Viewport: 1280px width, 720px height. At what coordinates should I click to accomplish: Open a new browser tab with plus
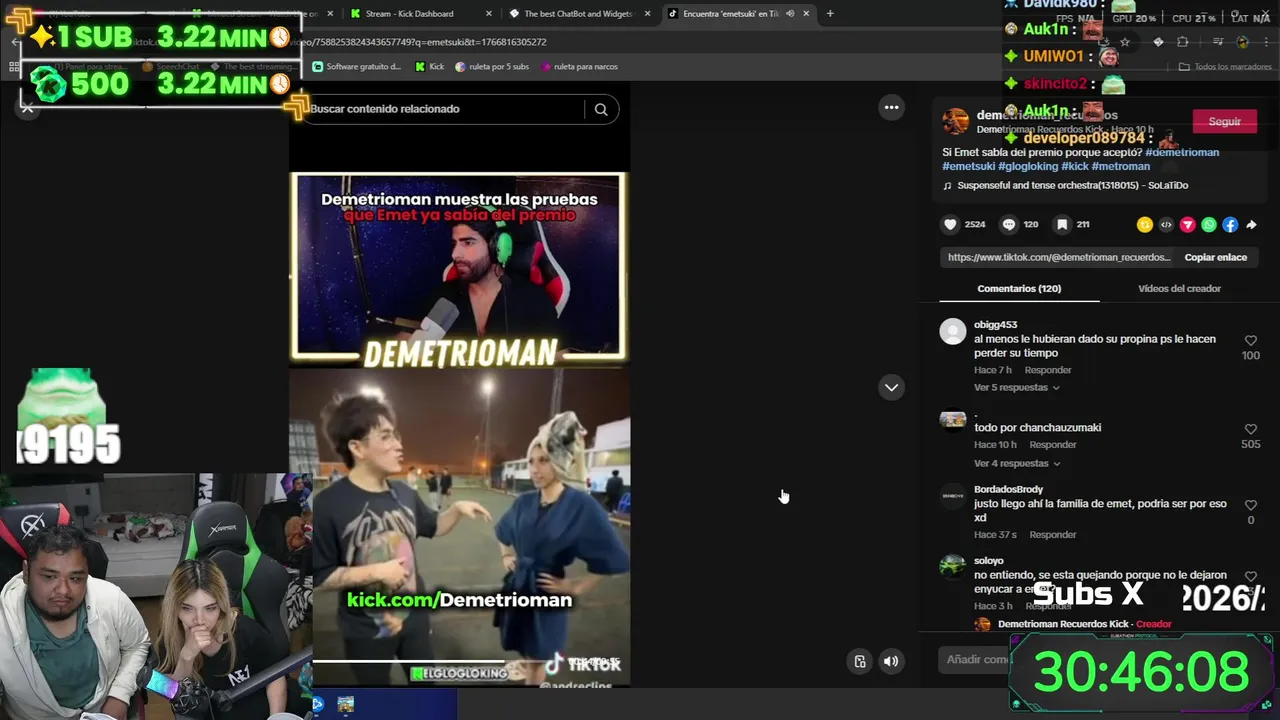pos(830,14)
